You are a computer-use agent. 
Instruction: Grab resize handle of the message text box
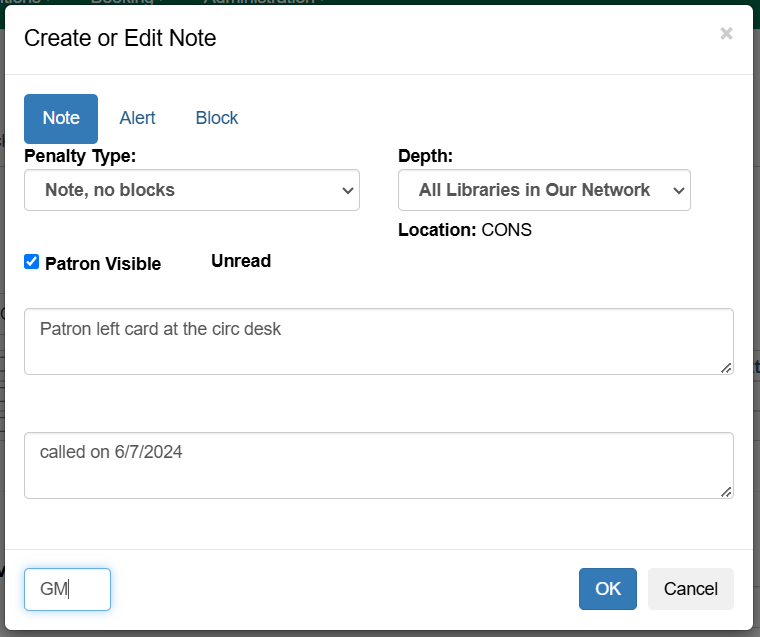click(726, 491)
